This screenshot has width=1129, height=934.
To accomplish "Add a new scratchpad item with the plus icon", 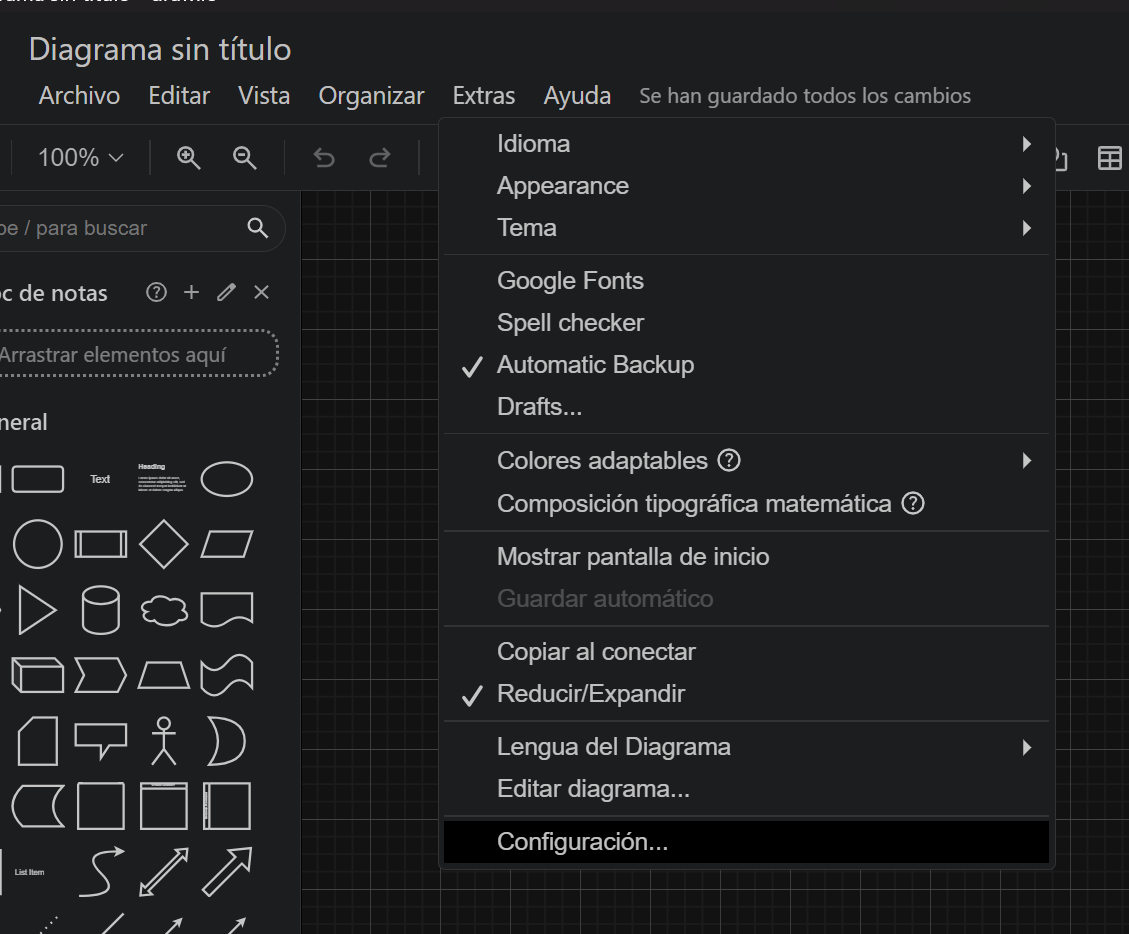I will [x=191, y=292].
